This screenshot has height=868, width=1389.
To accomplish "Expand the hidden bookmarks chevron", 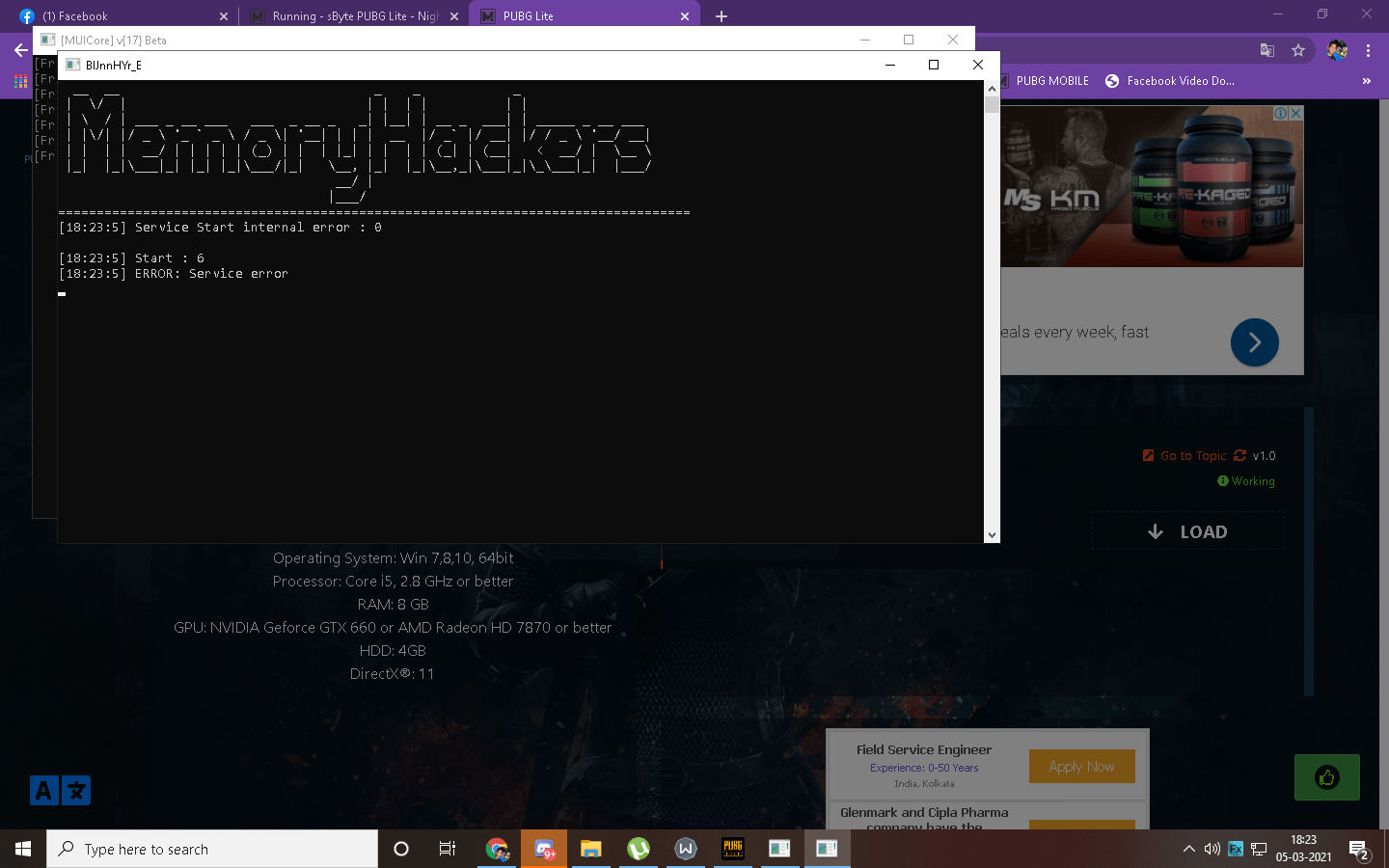I will point(1366,81).
